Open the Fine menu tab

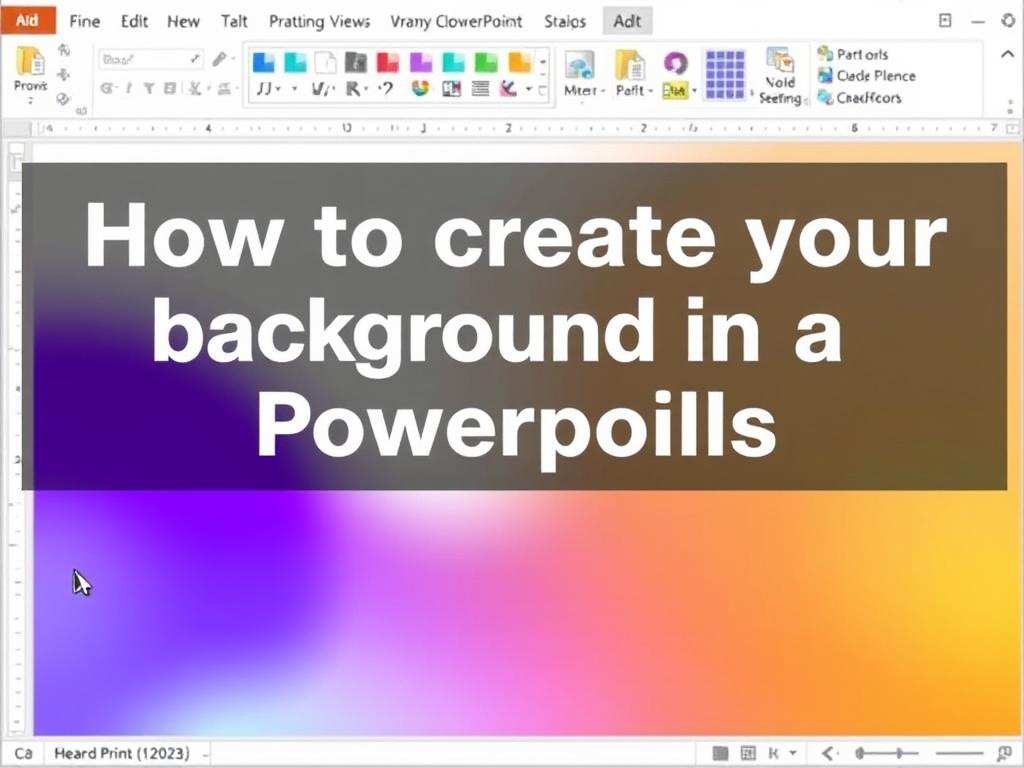click(84, 22)
